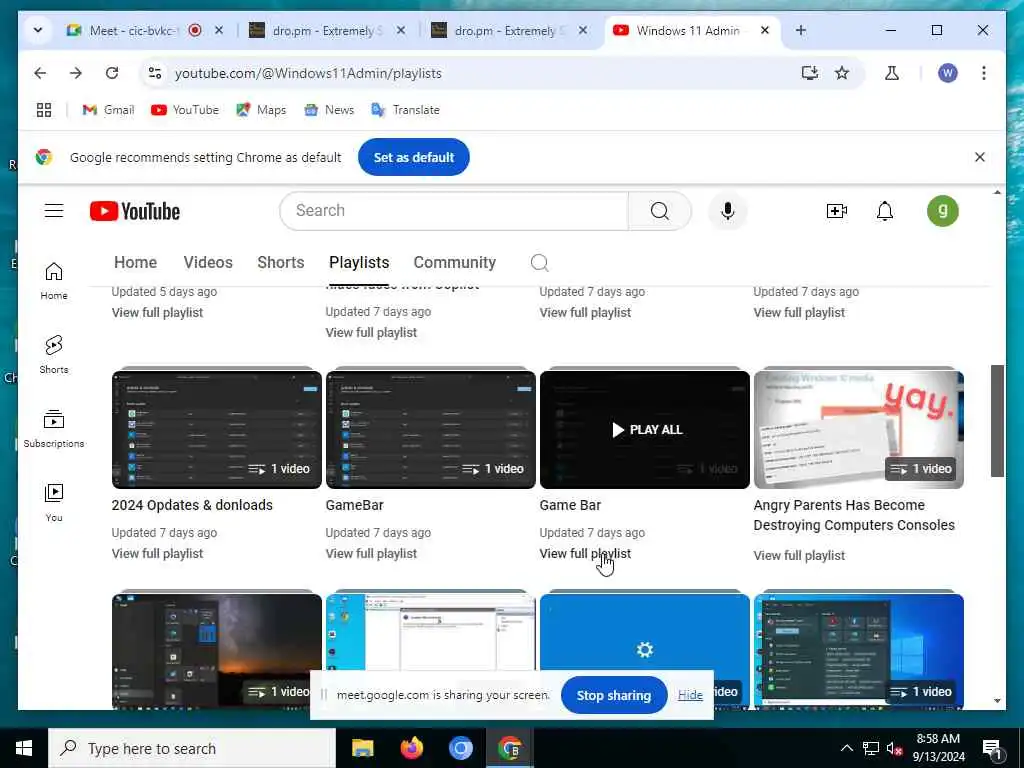Open Chrome Labs flask icon

[x=891, y=73]
